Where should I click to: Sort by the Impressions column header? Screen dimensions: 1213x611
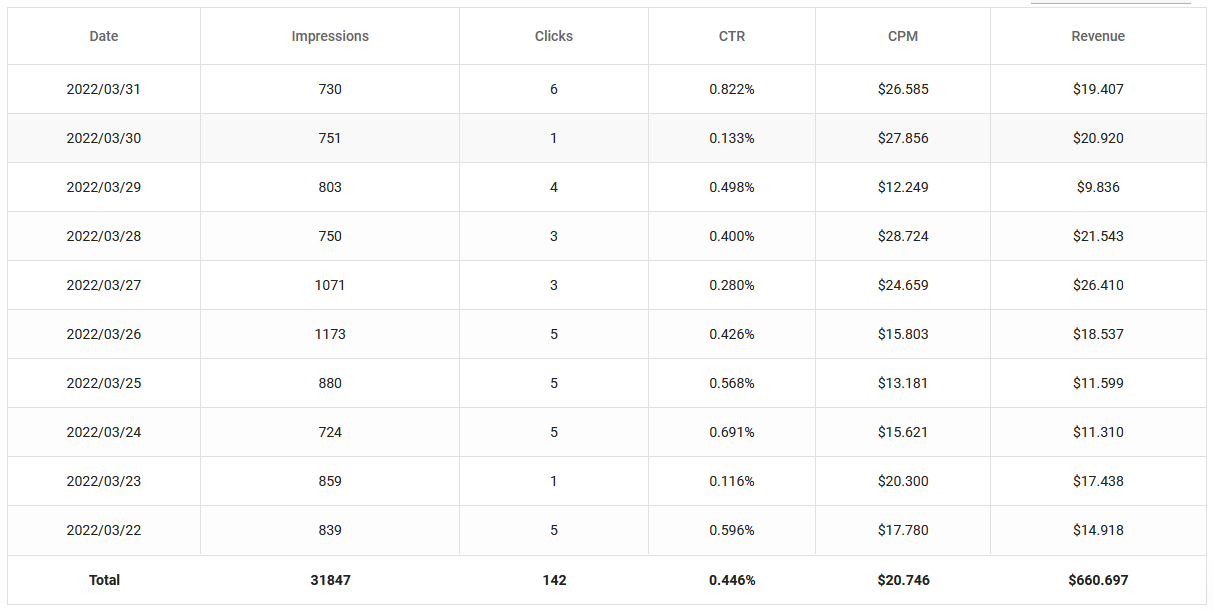click(x=330, y=36)
